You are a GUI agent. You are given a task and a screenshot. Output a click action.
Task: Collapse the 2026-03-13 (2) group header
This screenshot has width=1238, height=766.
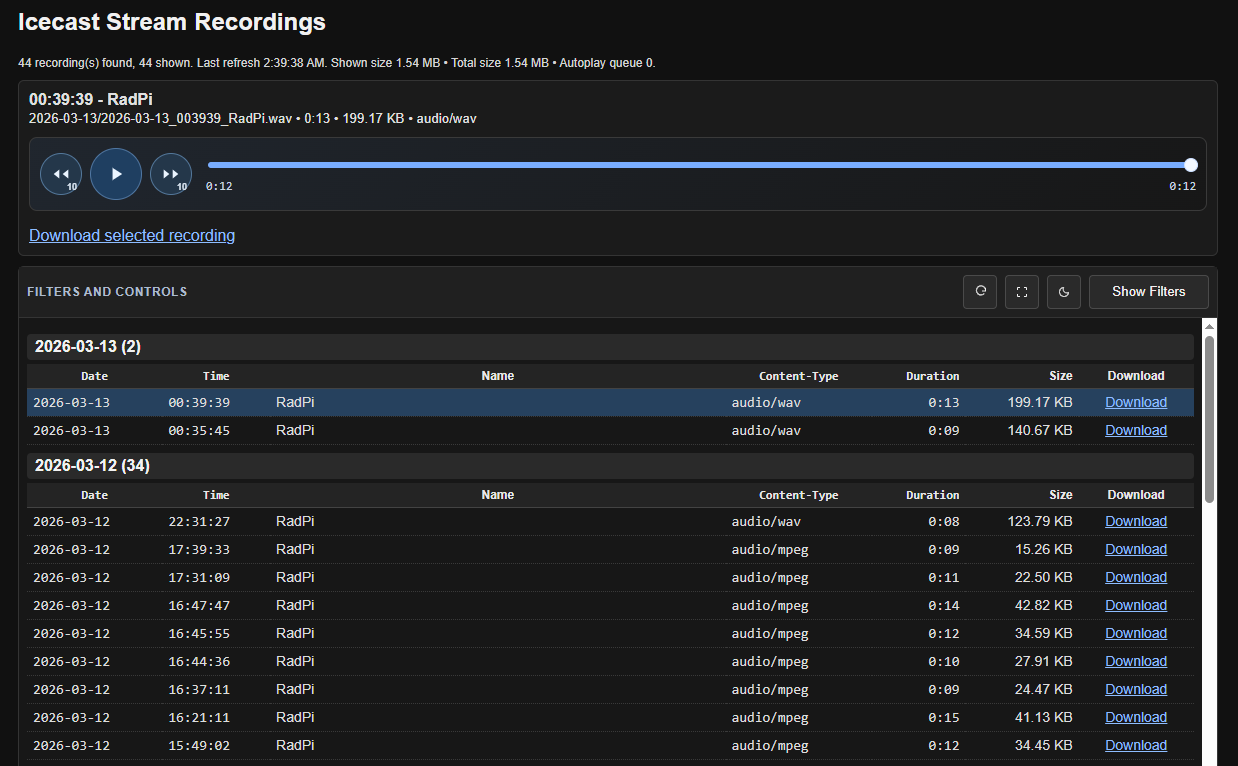pyautogui.click(x=88, y=347)
